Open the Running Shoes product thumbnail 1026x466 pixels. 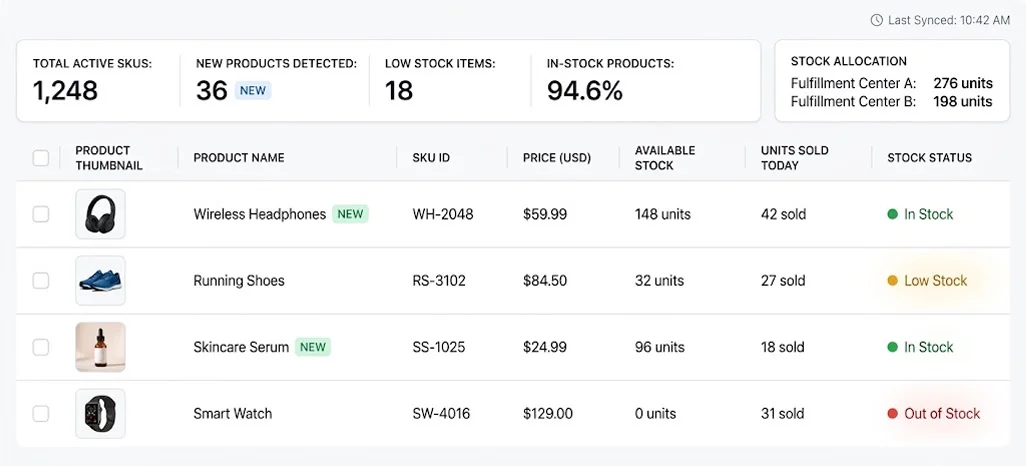(x=100, y=281)
